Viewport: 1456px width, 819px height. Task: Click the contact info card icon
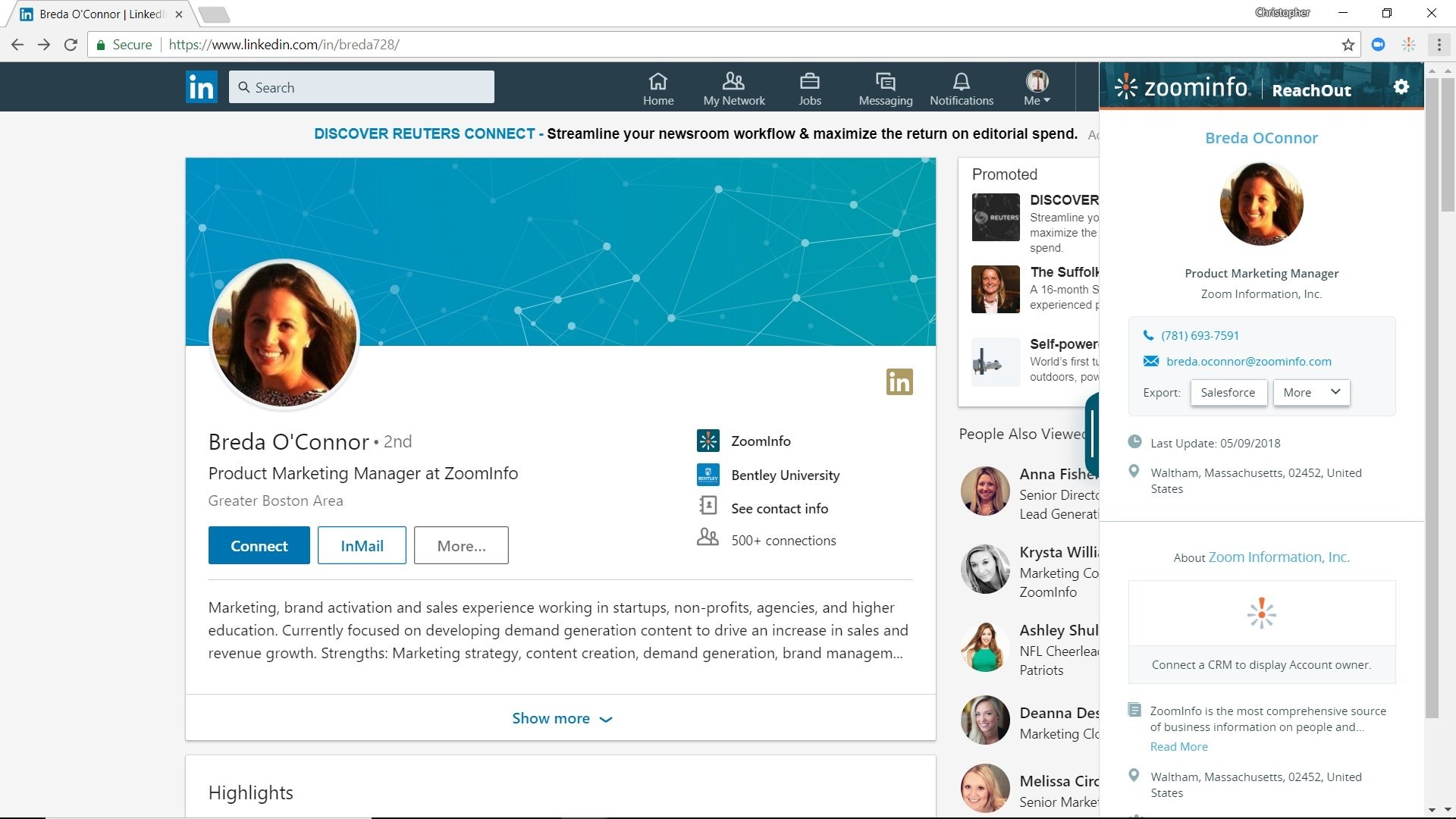pyautogui.click(x=708, y=506)
